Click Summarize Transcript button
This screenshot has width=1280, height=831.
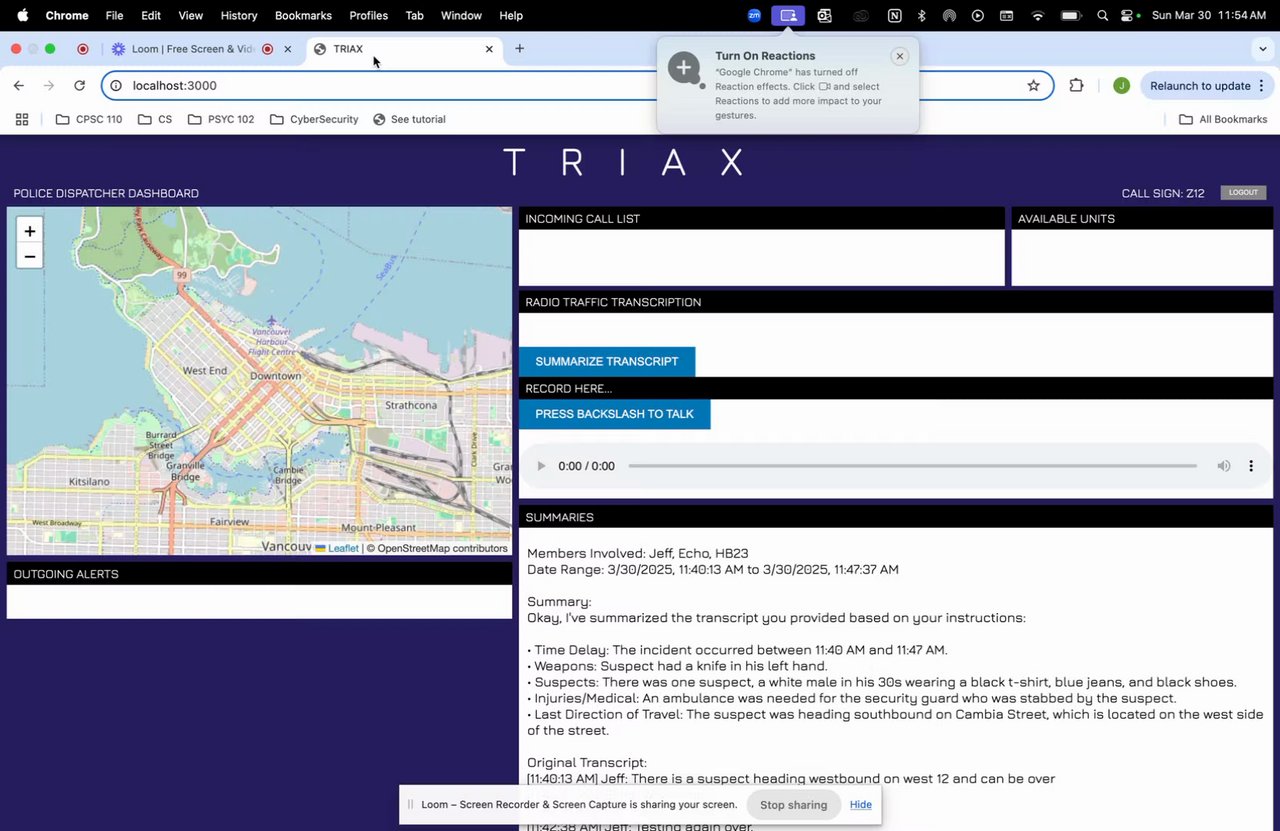pyautogui.click(x=607, y=362)
